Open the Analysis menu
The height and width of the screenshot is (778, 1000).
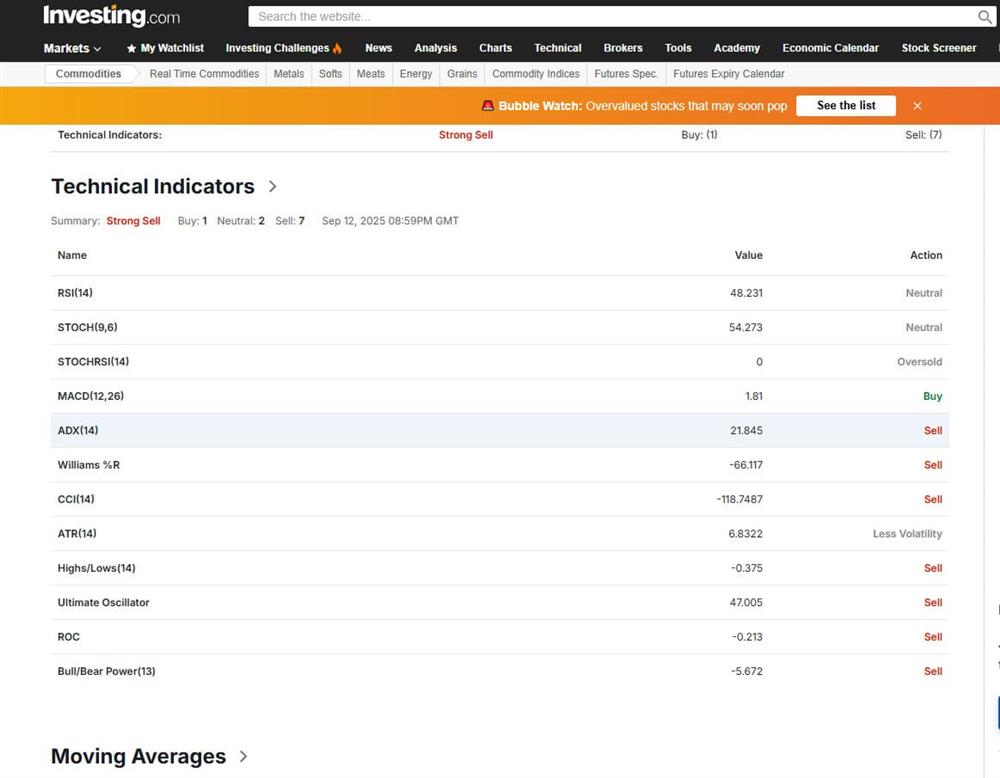(x=436, y=48)
